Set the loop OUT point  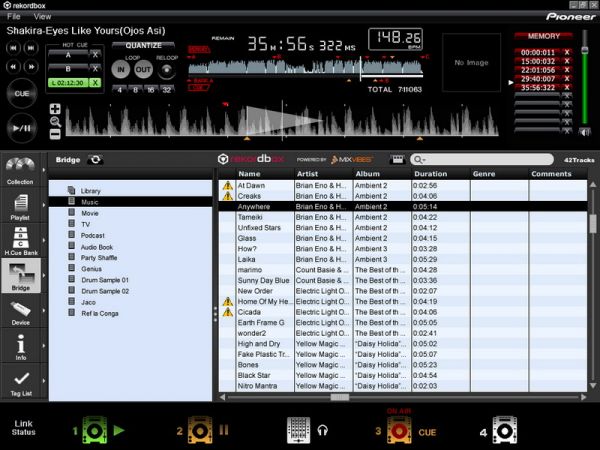click(143, 70)
